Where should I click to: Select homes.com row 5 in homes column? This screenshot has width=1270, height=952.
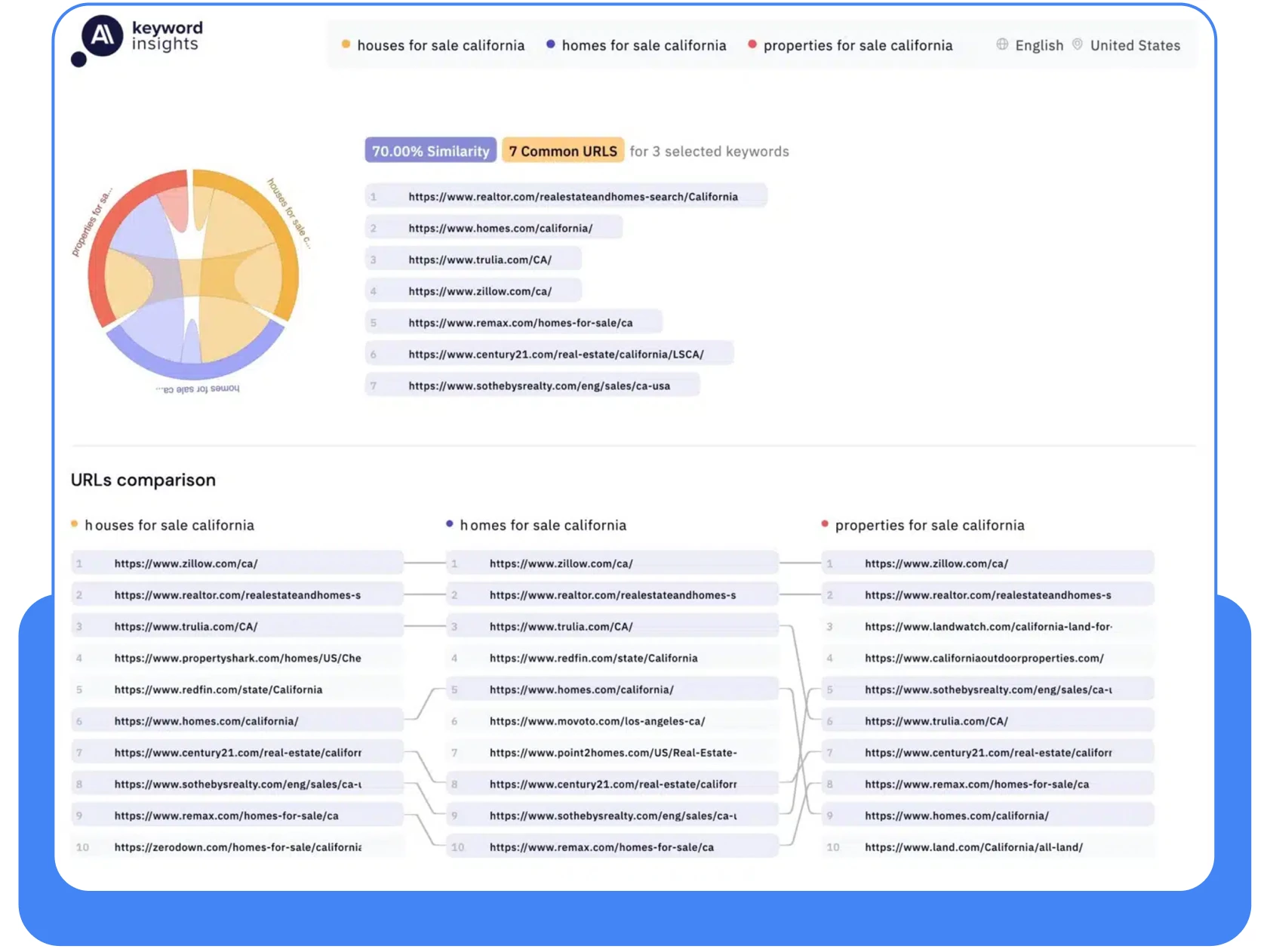(612, 689)
